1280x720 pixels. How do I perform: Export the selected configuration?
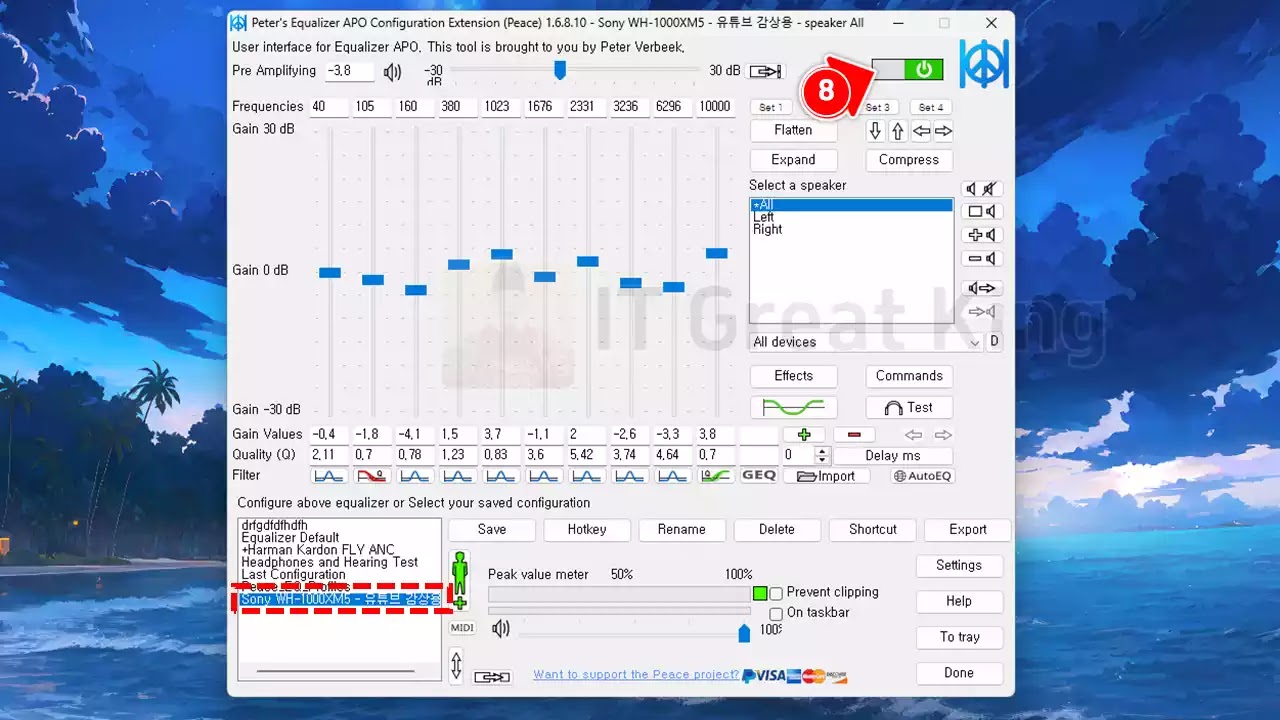pyautogui.click(x=968, y=530)
